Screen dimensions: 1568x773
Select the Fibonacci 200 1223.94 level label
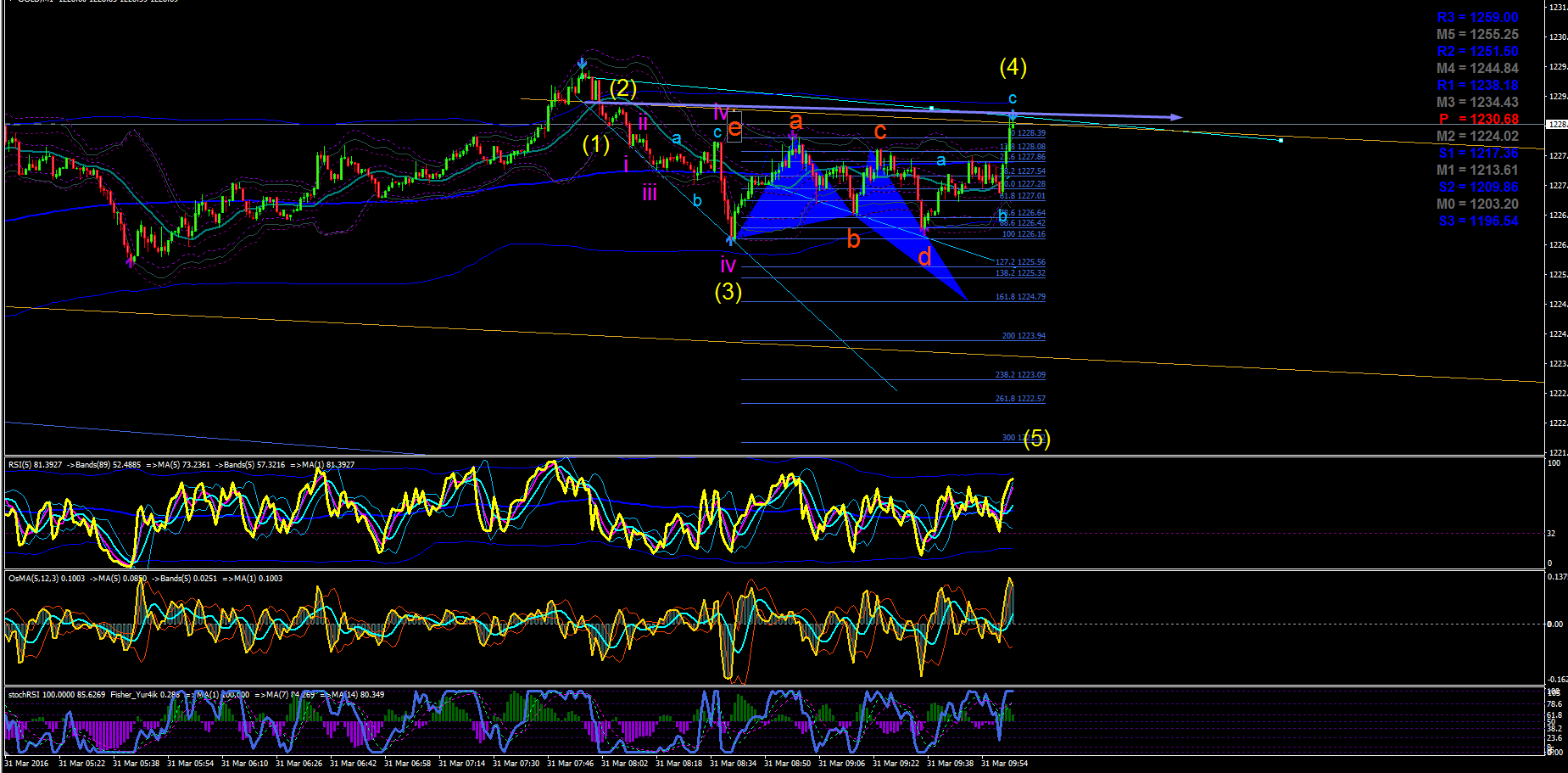pos(1024,336)
